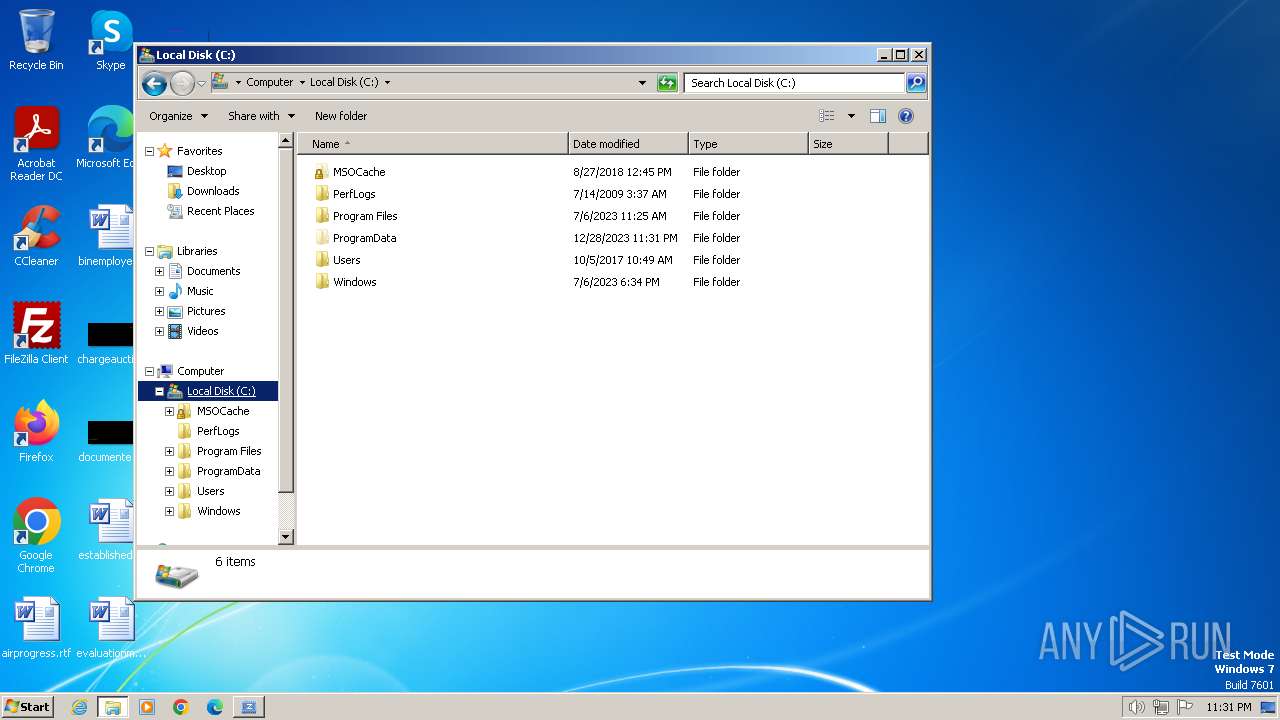The image size is (1280, 720).
Task: Open the views options dropdown arrow
Action: click(851, 116)
